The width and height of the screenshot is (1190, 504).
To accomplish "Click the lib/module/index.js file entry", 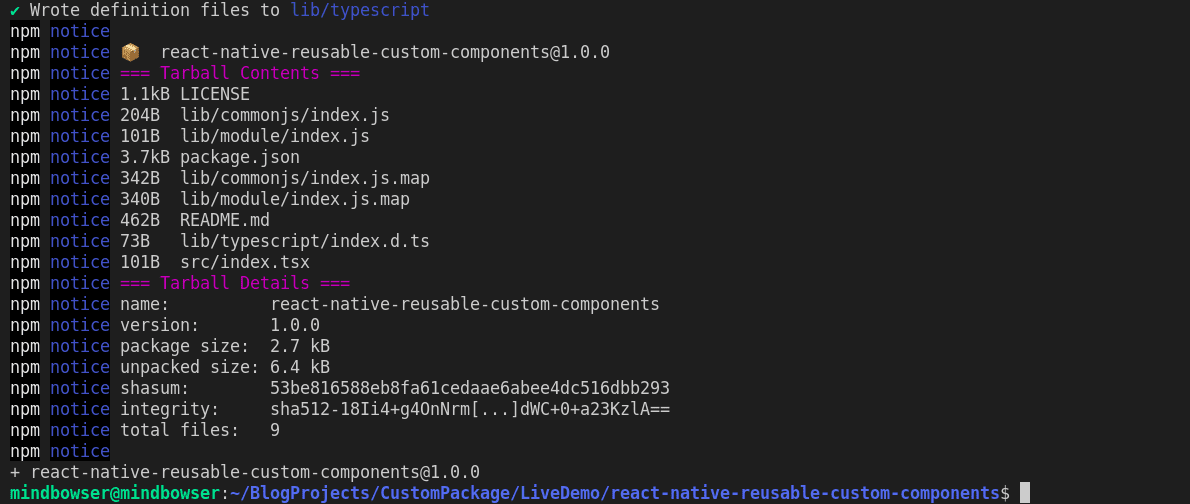I will [274, 136].
